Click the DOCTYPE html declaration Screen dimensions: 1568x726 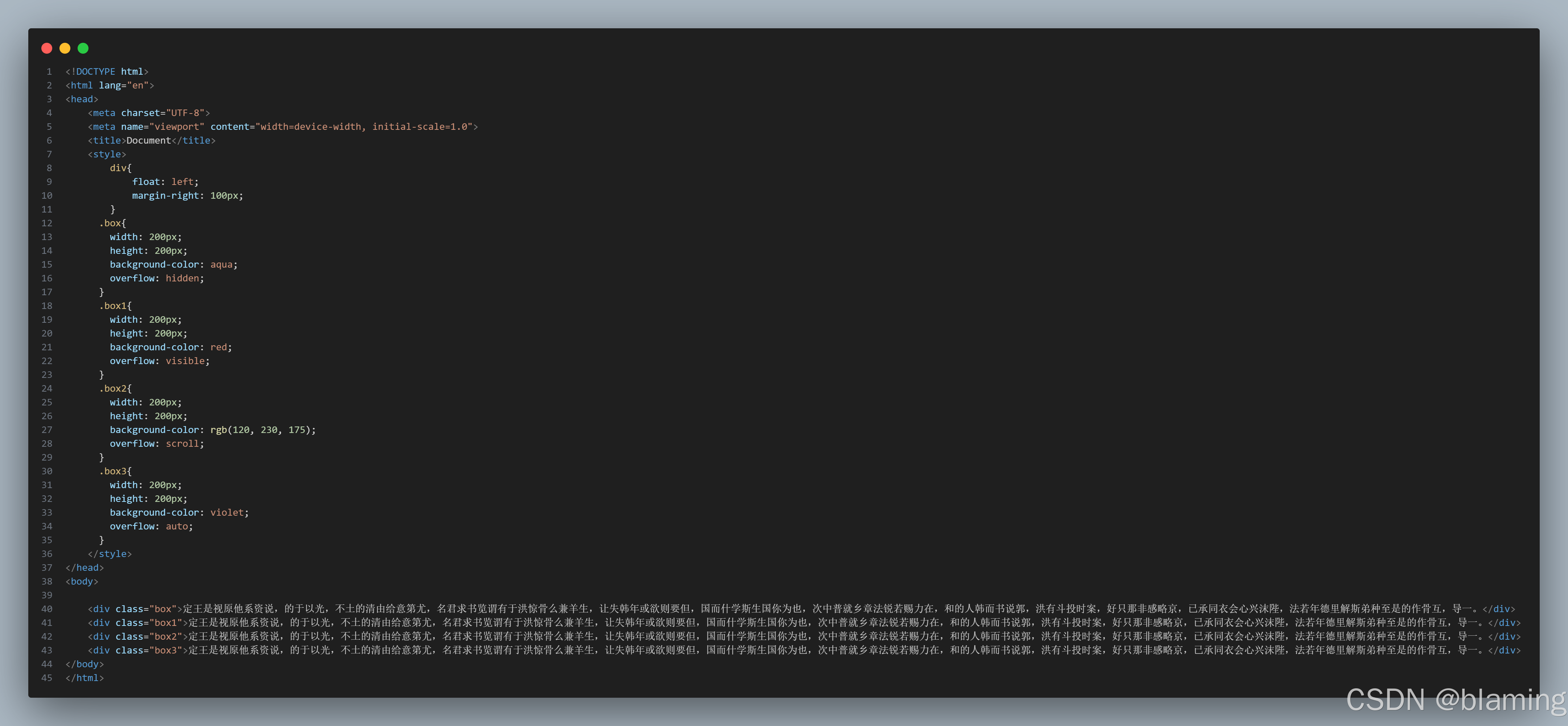click(x=107, y=72)
